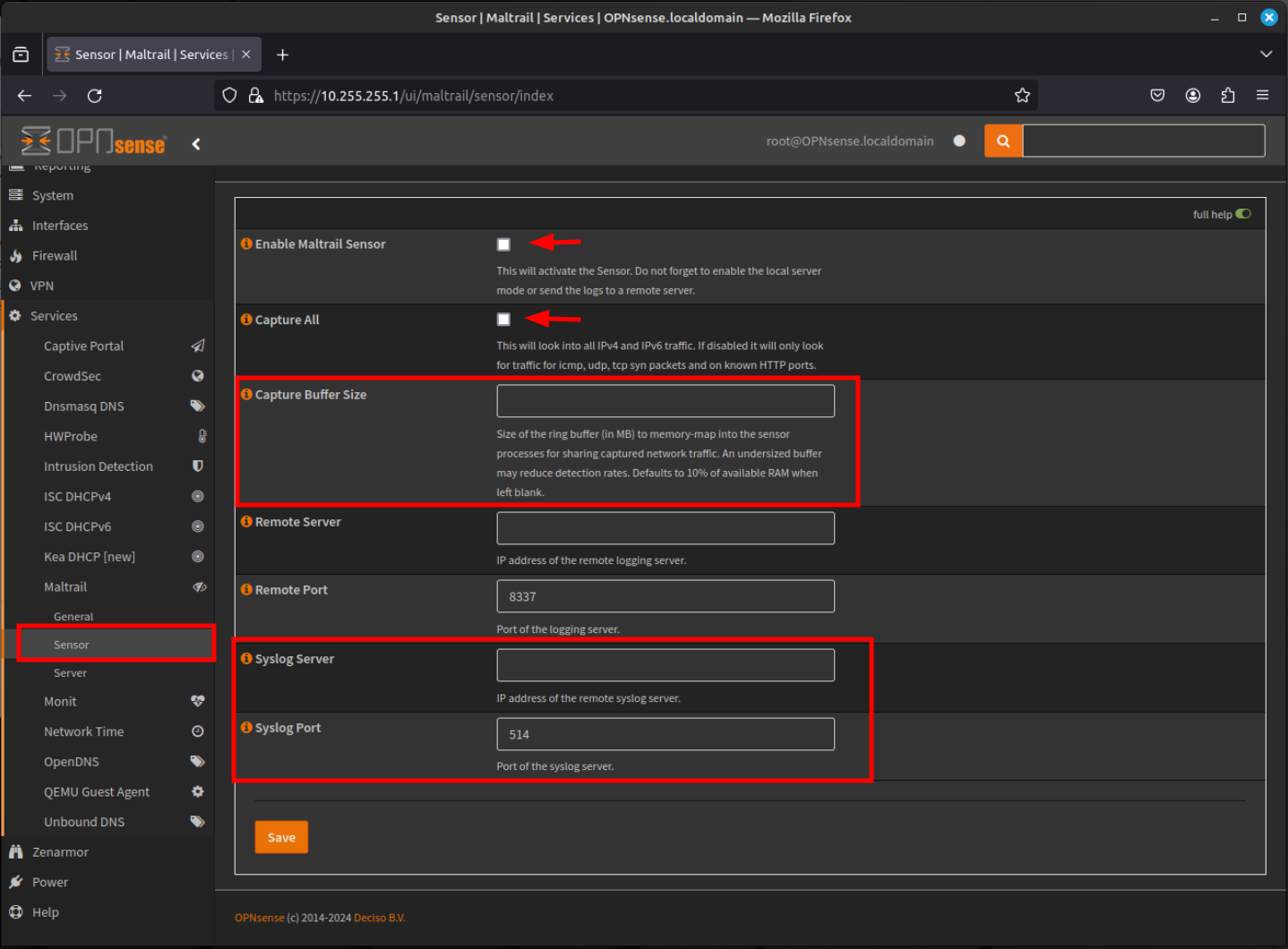
Task: List all Firefox tabs dropdown arrow
Action: point(1266,55)
